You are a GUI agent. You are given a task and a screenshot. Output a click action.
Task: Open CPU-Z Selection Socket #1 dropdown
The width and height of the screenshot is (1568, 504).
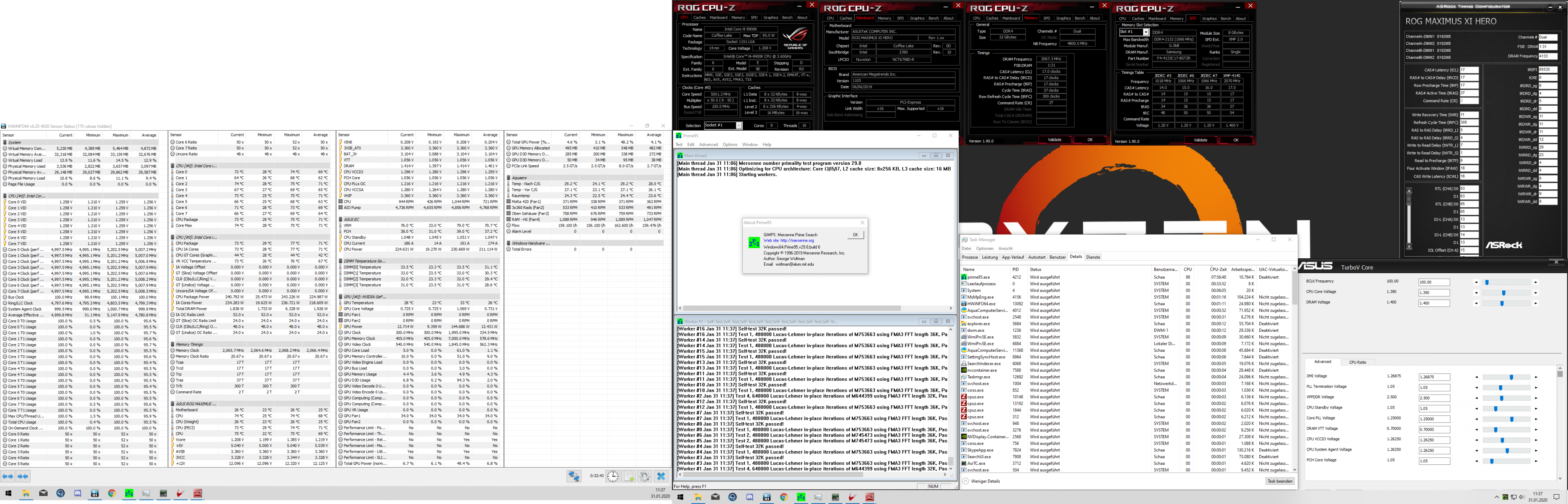click(724, 126)
